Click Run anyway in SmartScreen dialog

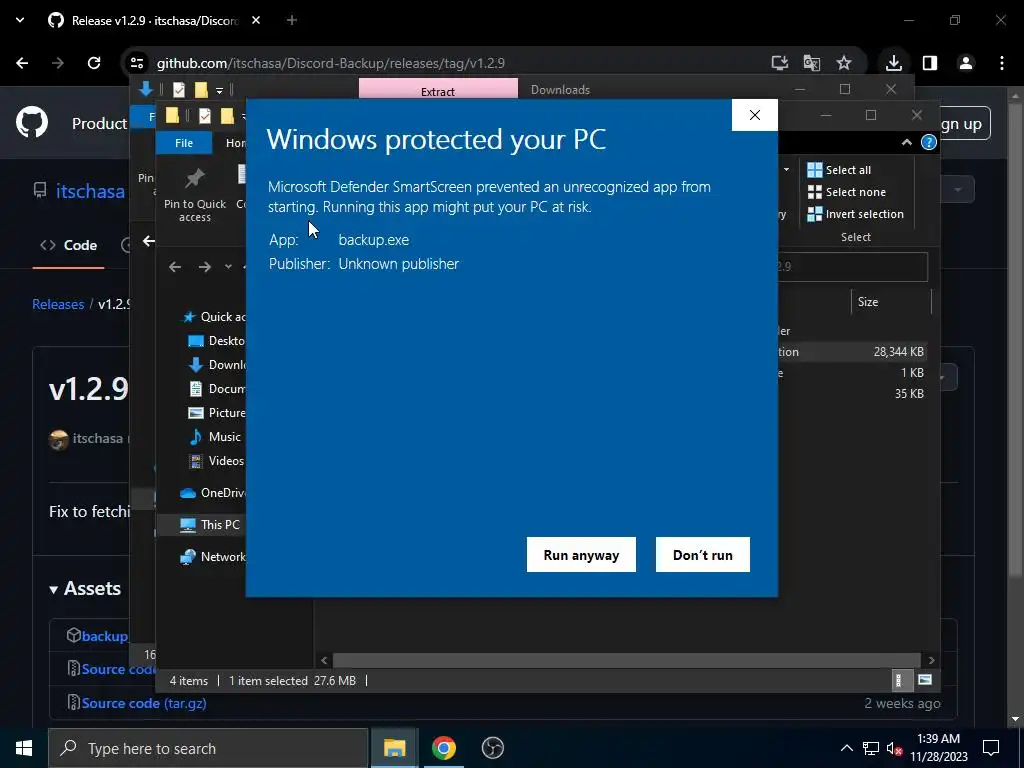pyautogui.click(x=581, y=554)
